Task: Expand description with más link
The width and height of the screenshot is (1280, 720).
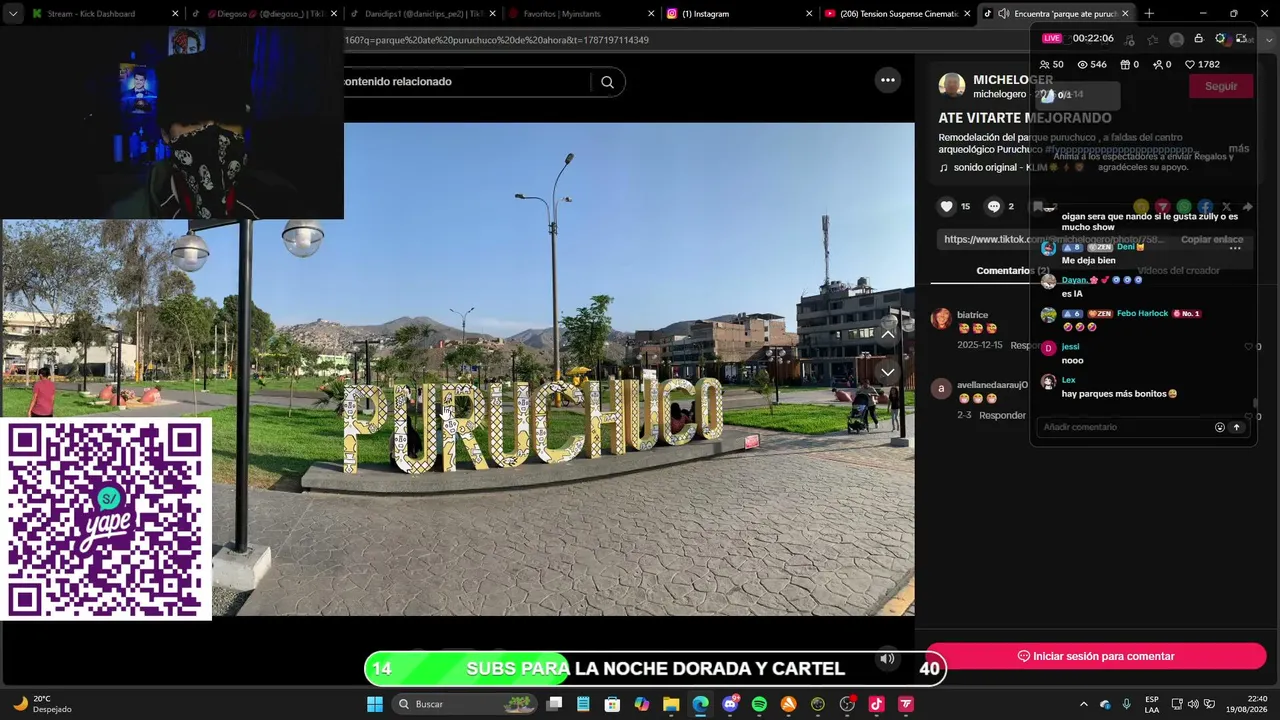Action: pos(1239,149)
